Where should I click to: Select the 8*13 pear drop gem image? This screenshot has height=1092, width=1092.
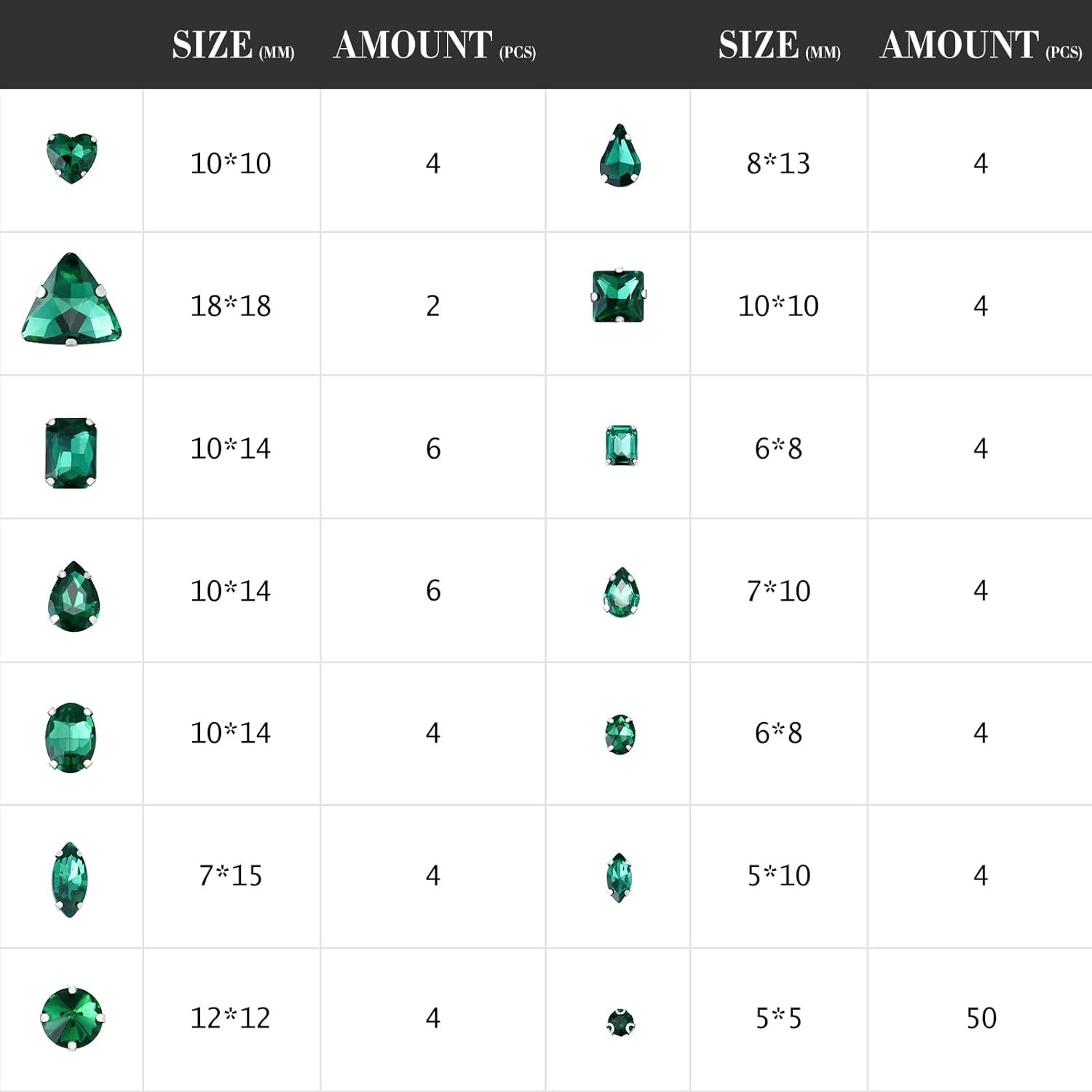tap(620, 156)
